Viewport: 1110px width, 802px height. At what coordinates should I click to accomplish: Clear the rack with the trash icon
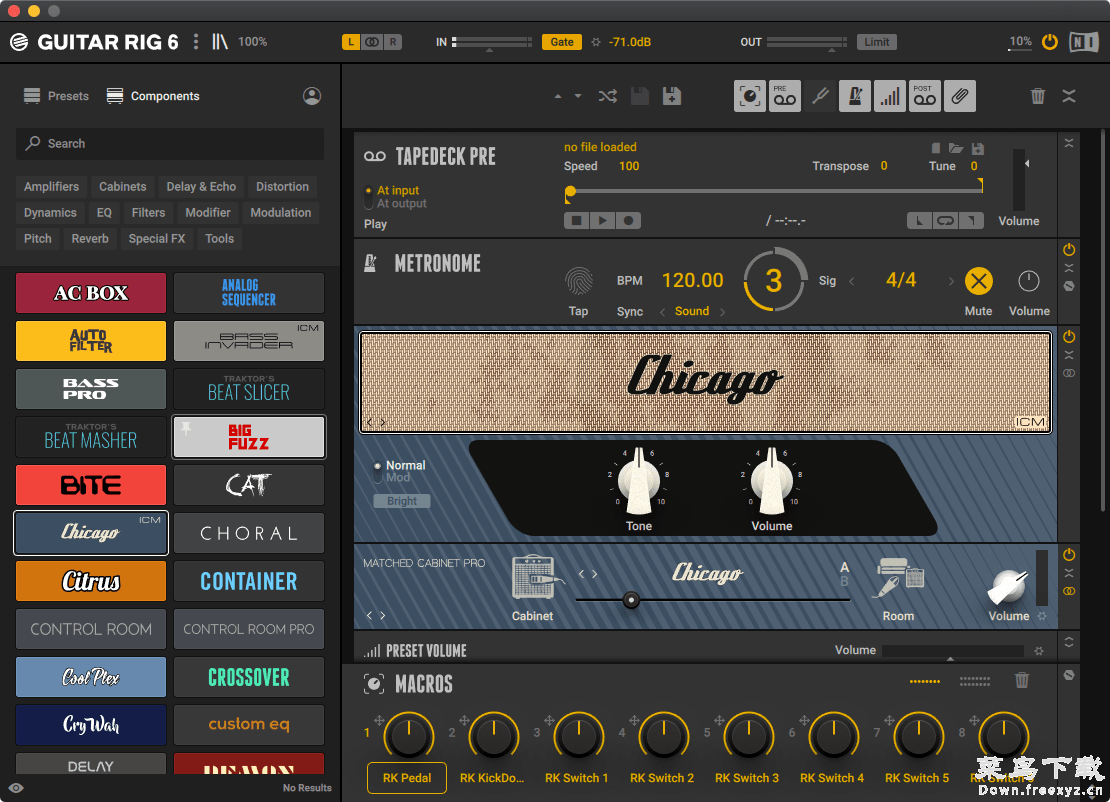[x=1038, y=96]
